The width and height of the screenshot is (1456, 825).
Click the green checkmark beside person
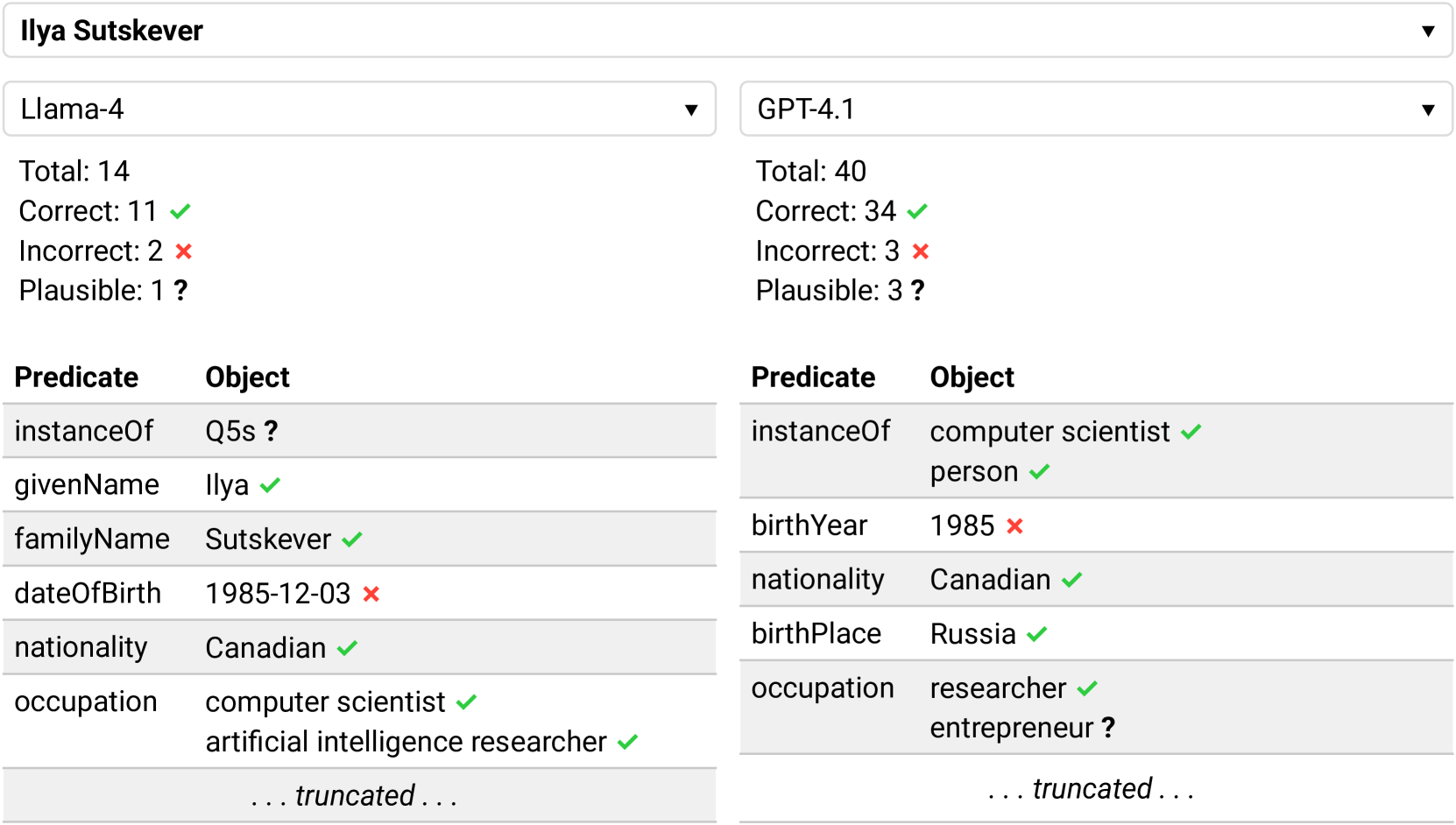pos(1039,472)
